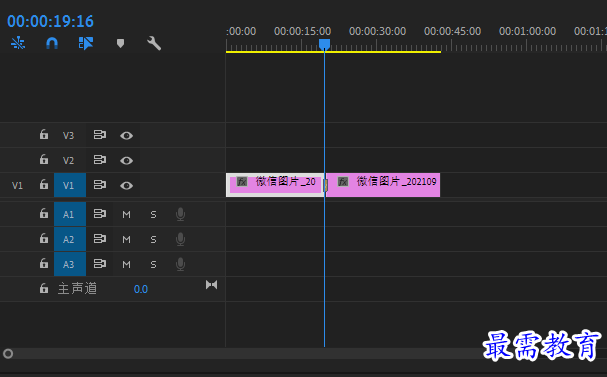Toggle lock on master track 主声道
This screenshot has height=377, width=607.
tap(44, 288)
